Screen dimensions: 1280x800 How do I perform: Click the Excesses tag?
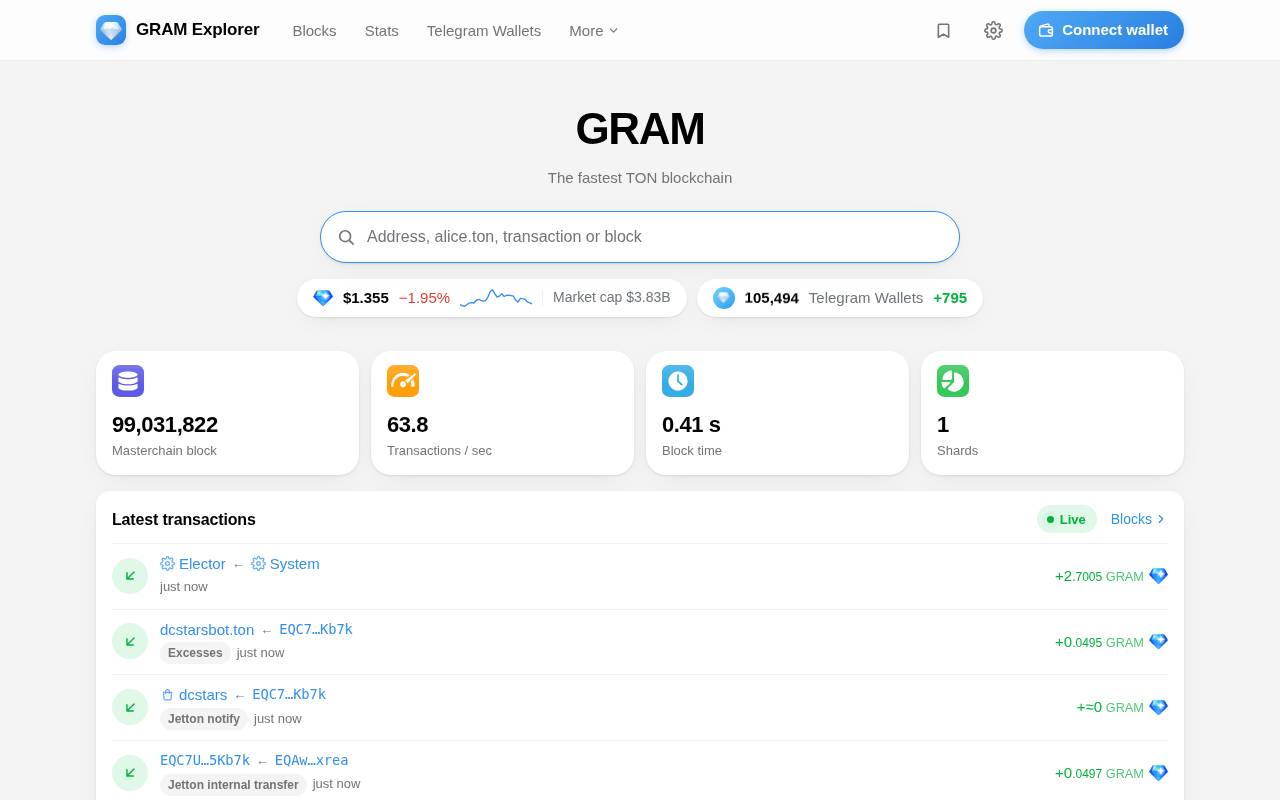195,653
